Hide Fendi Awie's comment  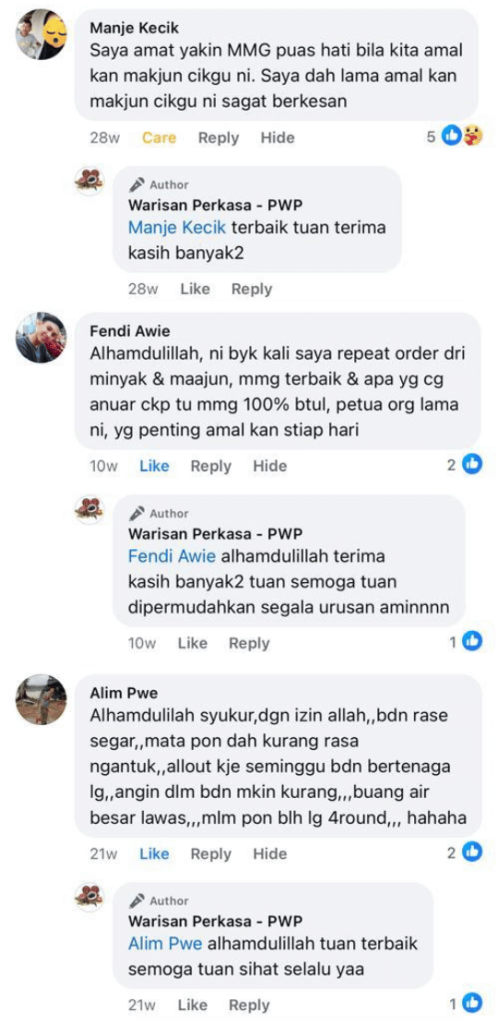click(x=270, y=466)
